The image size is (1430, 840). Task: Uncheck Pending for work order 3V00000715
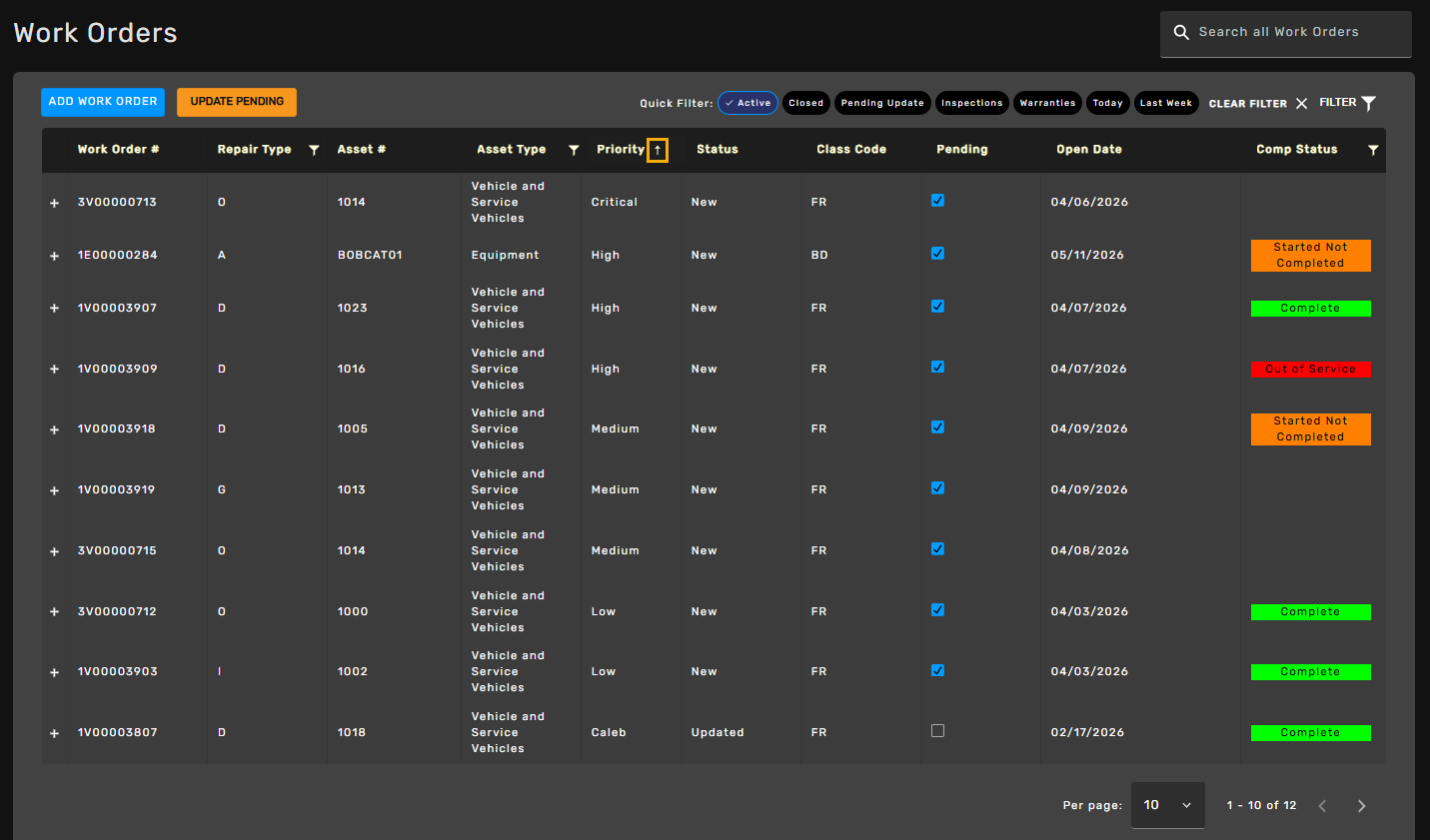click(x=937, y=549)
